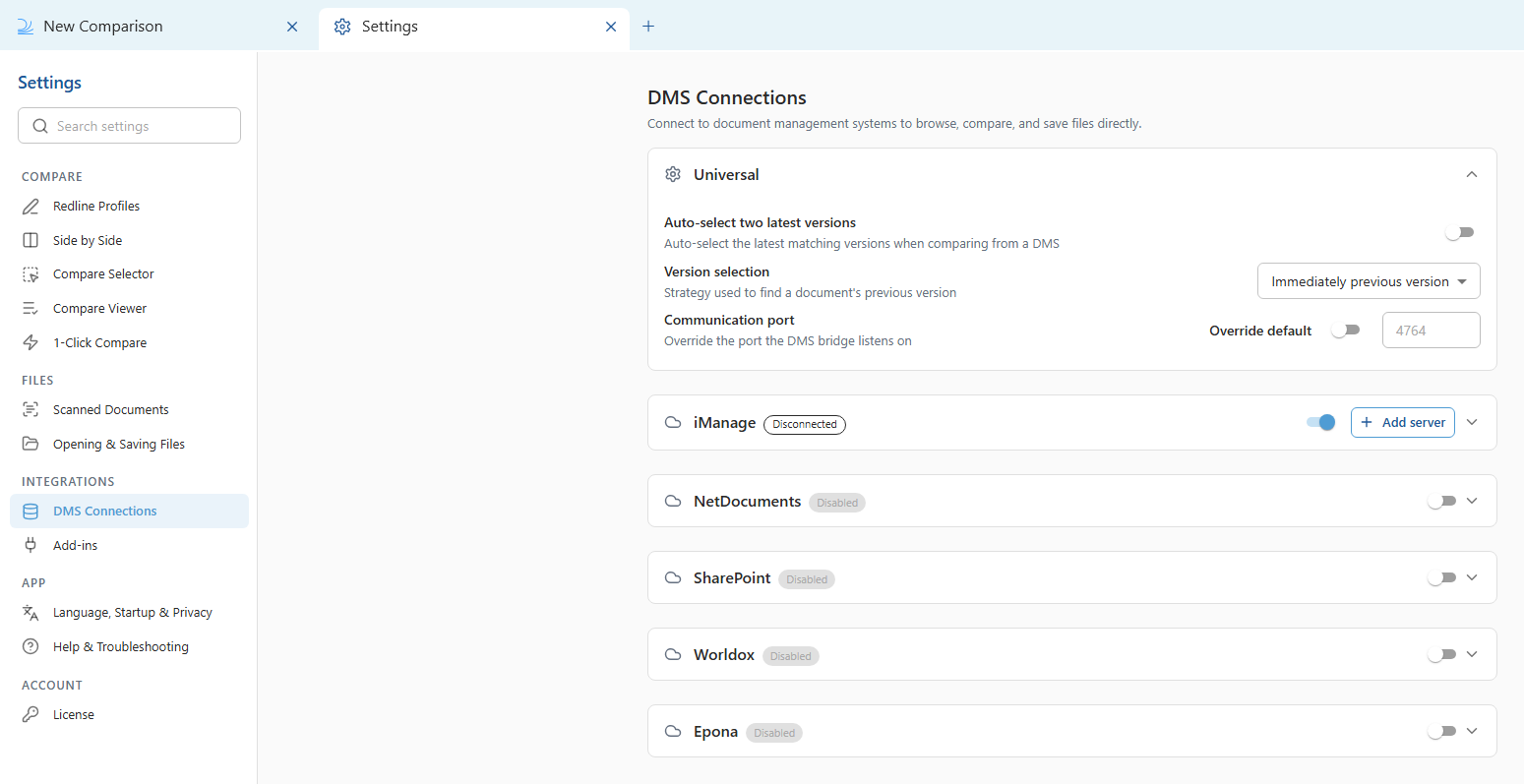Click the communication port 4764 field
This screenshot has height=784, width=1524.
click(1431, 331)
